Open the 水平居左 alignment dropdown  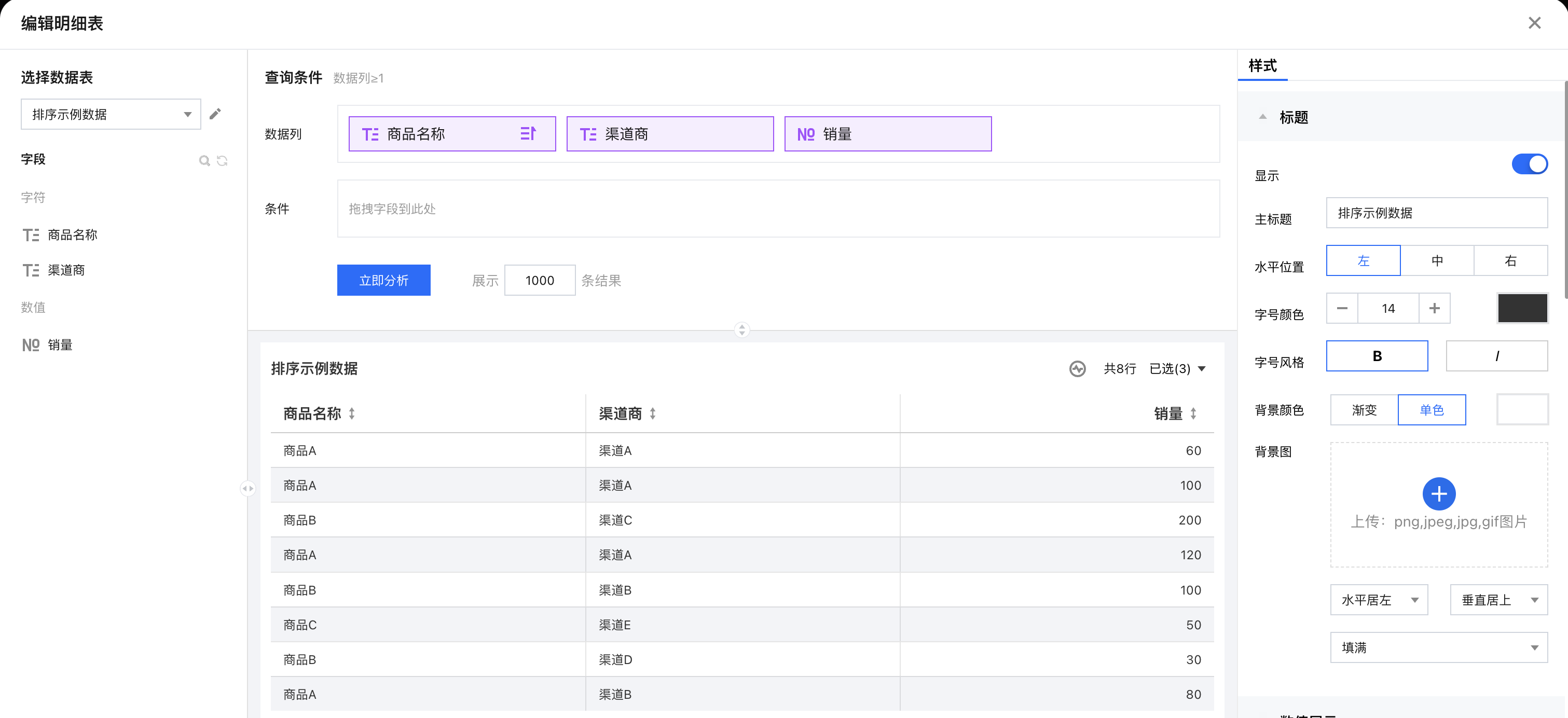click(x=1379, y=600)
